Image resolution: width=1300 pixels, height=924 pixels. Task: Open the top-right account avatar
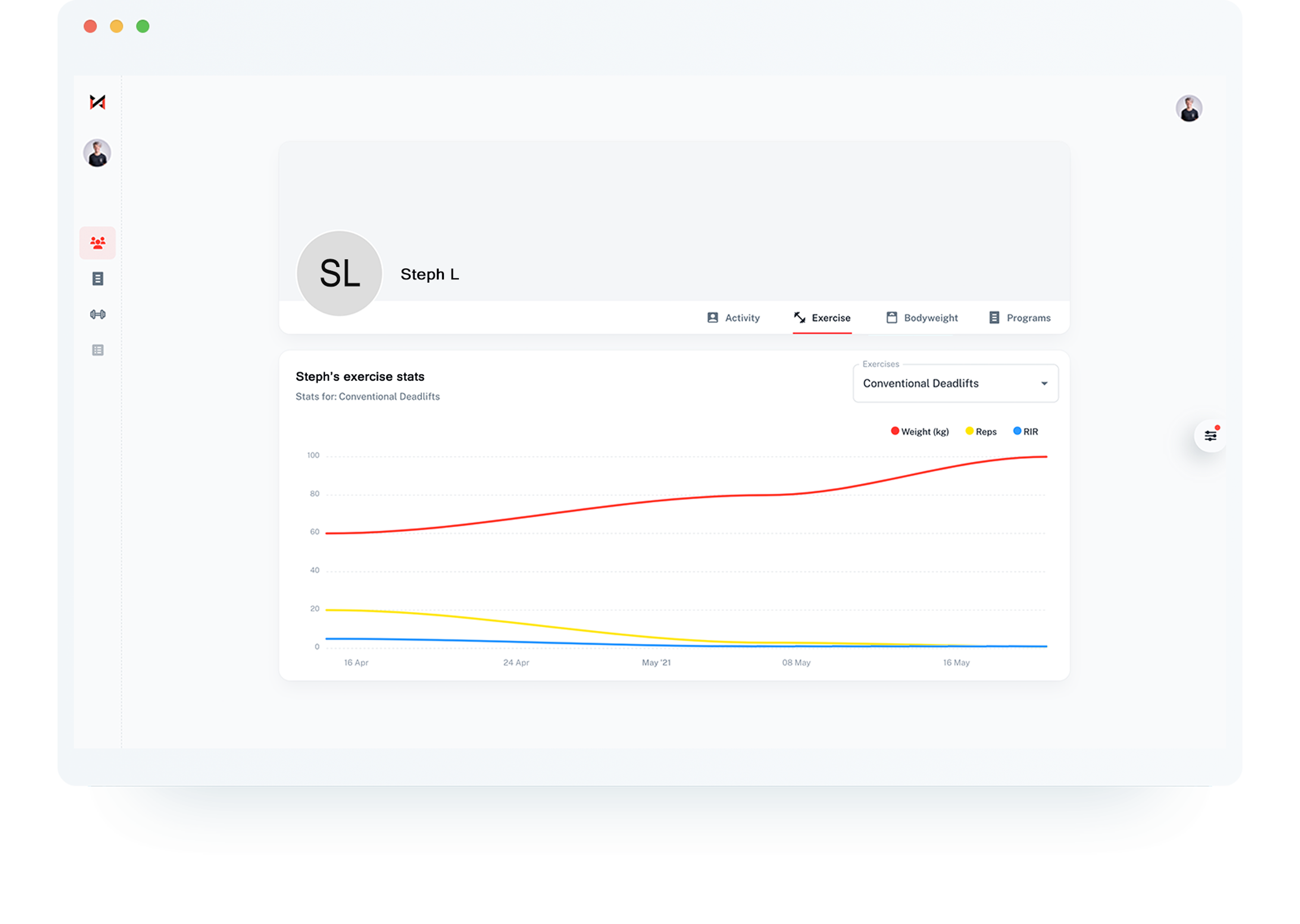coord(1189,108)
